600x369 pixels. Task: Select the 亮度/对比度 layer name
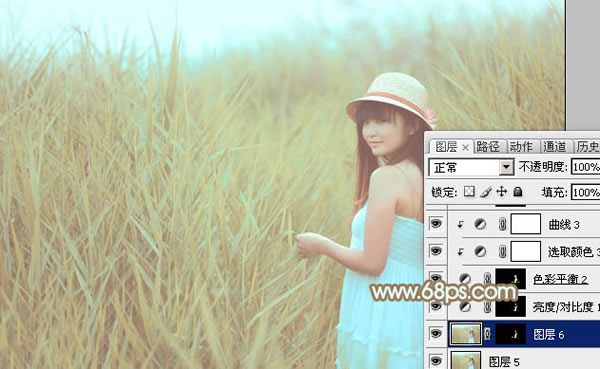point(566,307)
